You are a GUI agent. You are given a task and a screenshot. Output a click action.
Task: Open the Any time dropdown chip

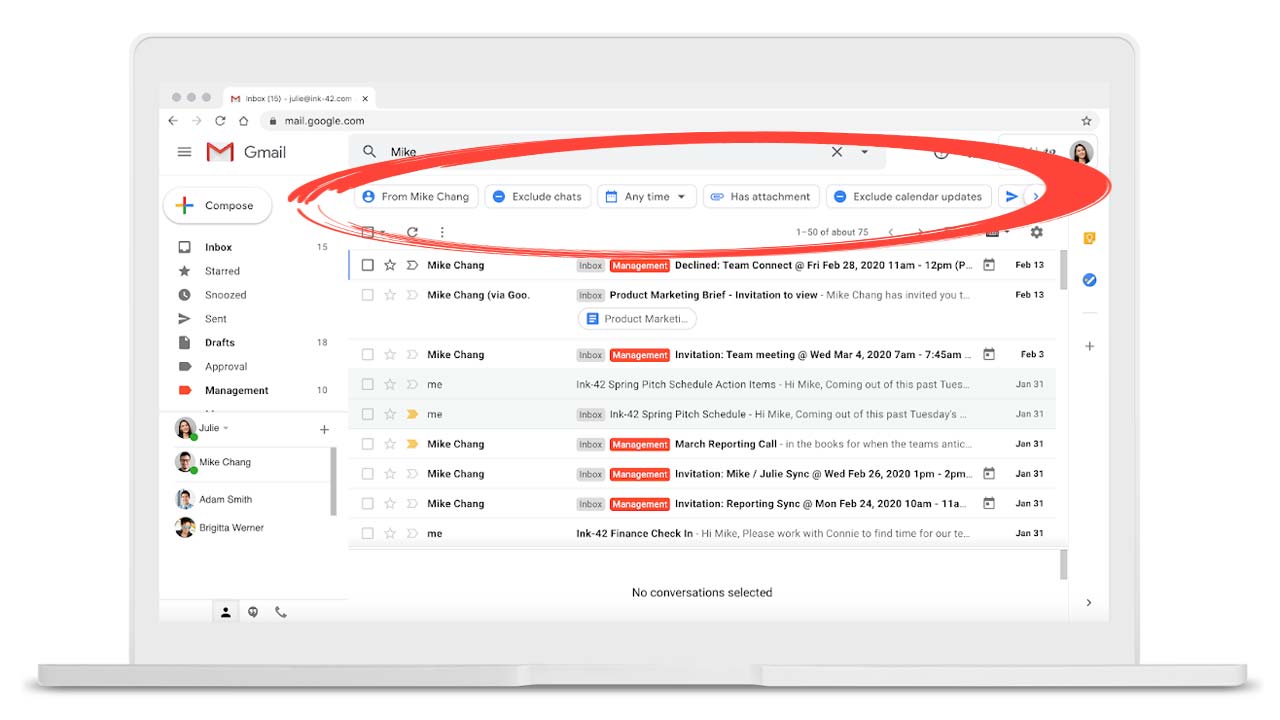coord(647,197)
